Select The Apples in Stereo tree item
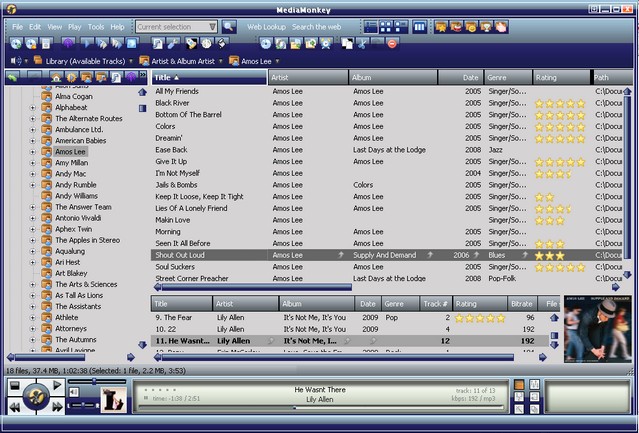This screenshot has height=433, width=639. pyautogui.click(x=88, y=240)
